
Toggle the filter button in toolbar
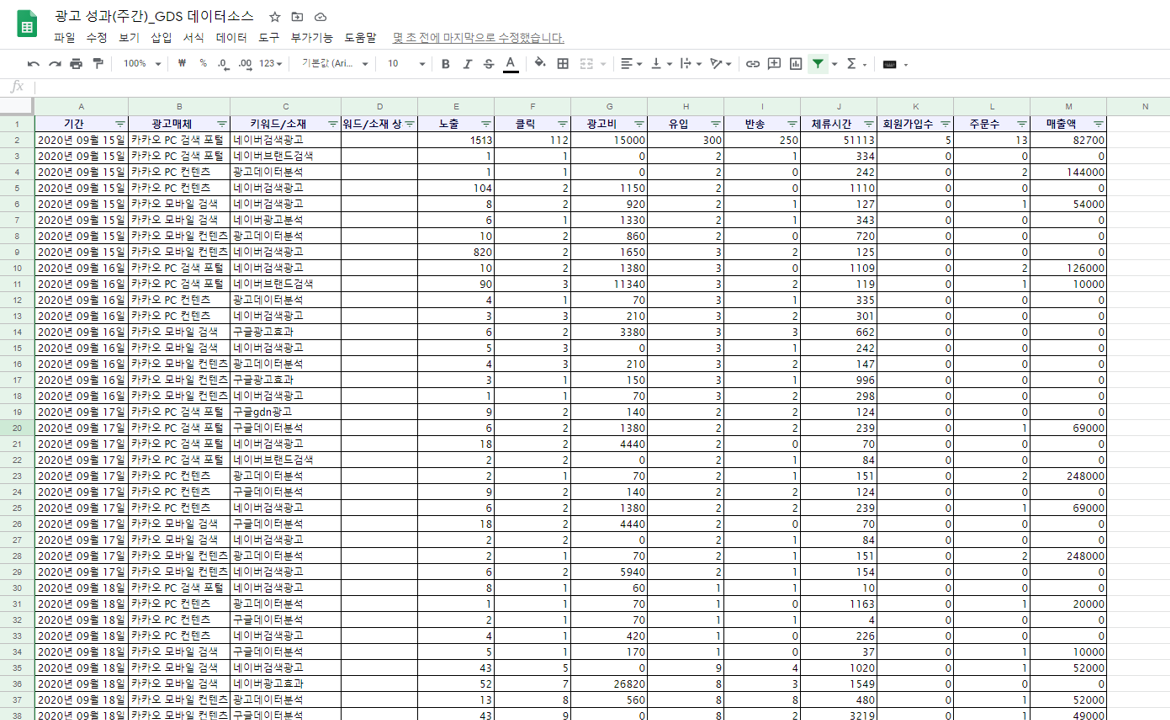coord(818,64)
